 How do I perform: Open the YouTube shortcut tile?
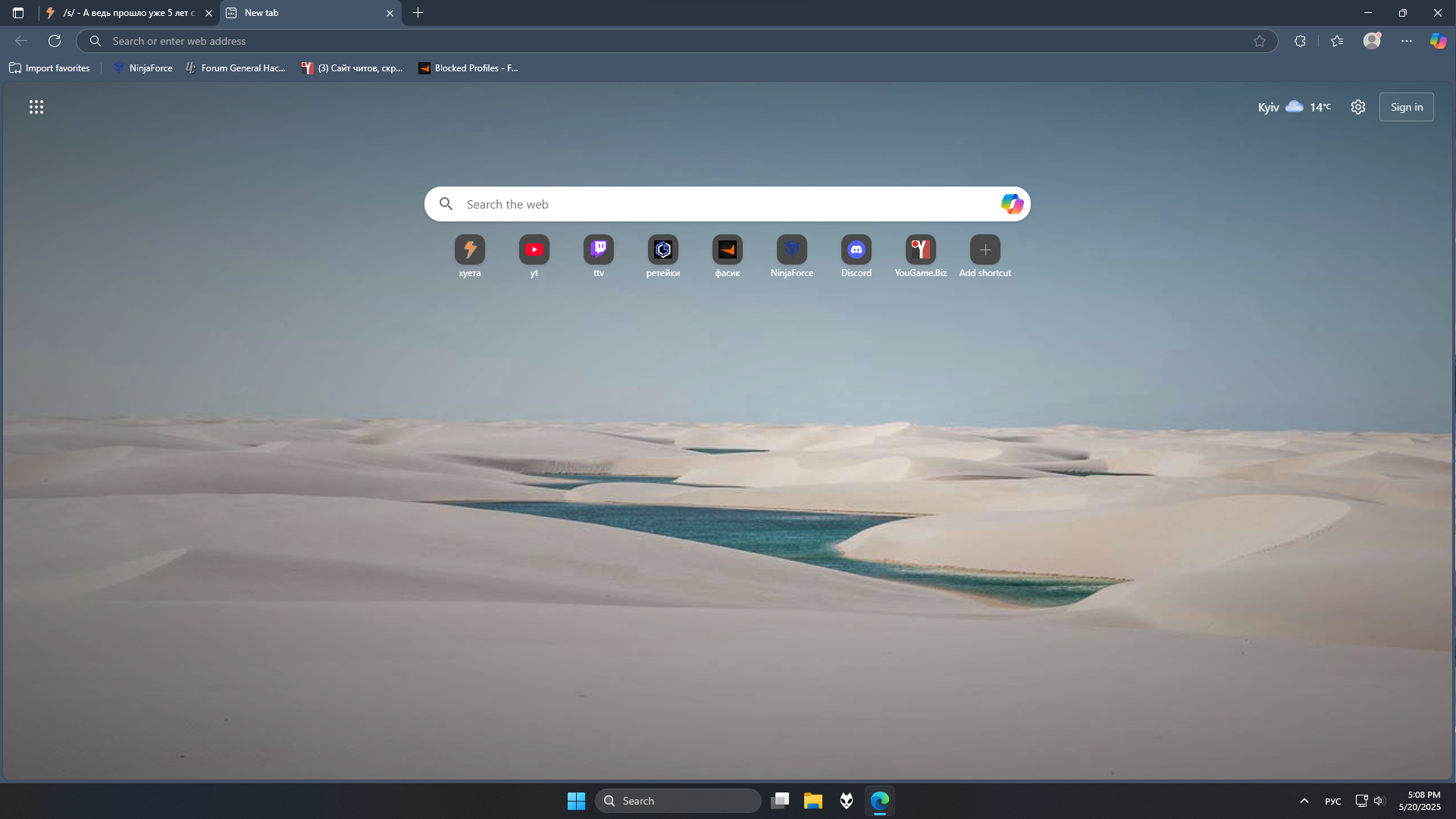tap(534, 249)
